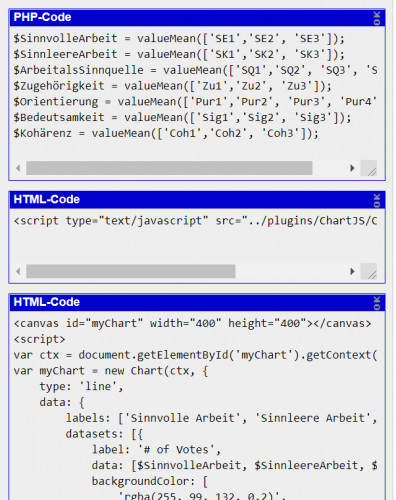
Task: Place the cursor on the label '# of Votes' row
Action: click(156, 450)
